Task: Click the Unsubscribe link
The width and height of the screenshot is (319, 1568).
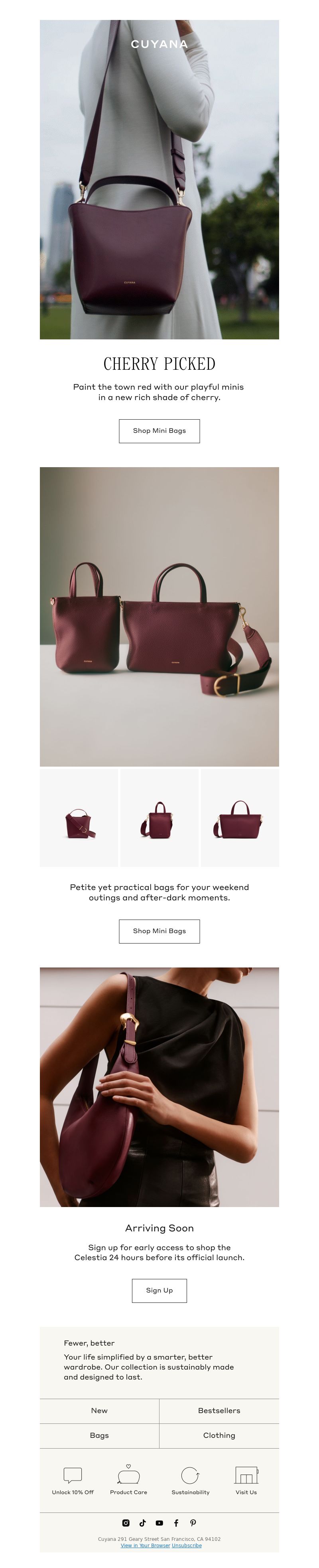Action: click(187, 1545)
